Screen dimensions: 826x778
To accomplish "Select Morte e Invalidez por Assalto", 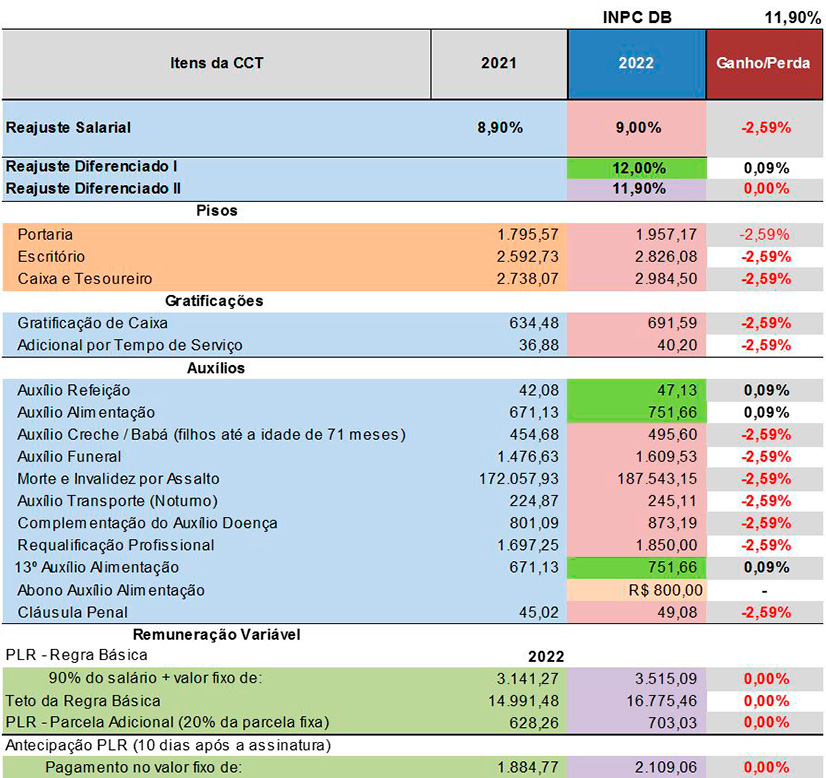I will tap(119, 479).
